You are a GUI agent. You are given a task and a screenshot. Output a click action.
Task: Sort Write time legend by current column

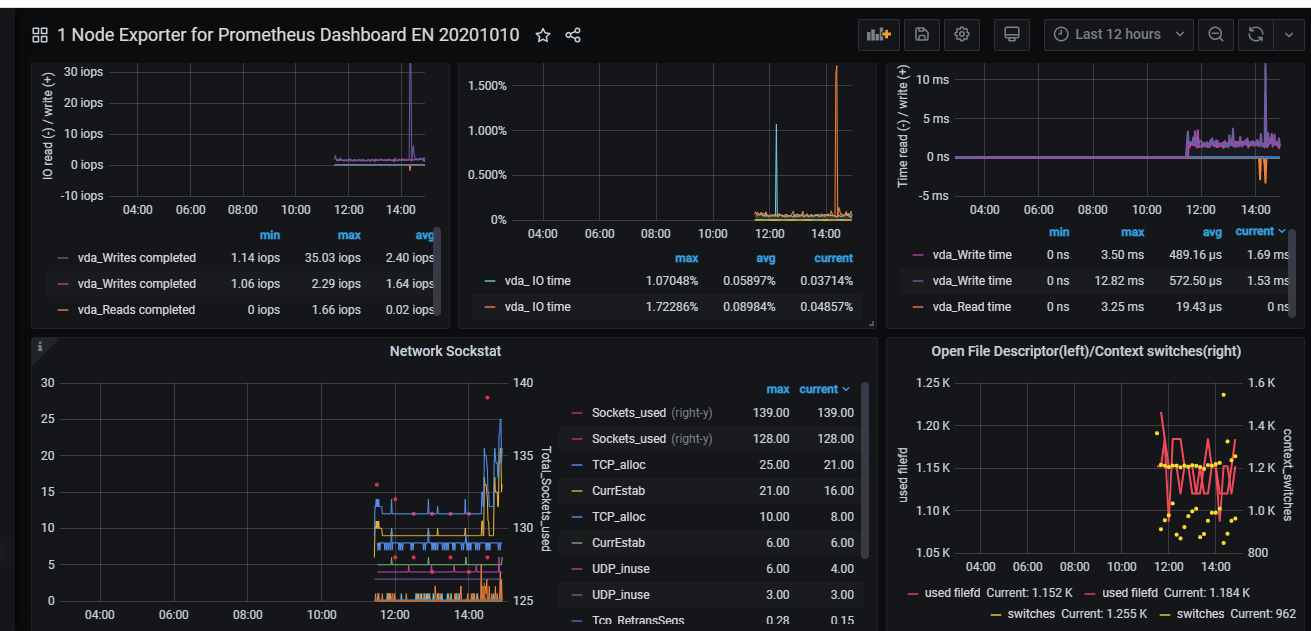[x=1260, y=231]
